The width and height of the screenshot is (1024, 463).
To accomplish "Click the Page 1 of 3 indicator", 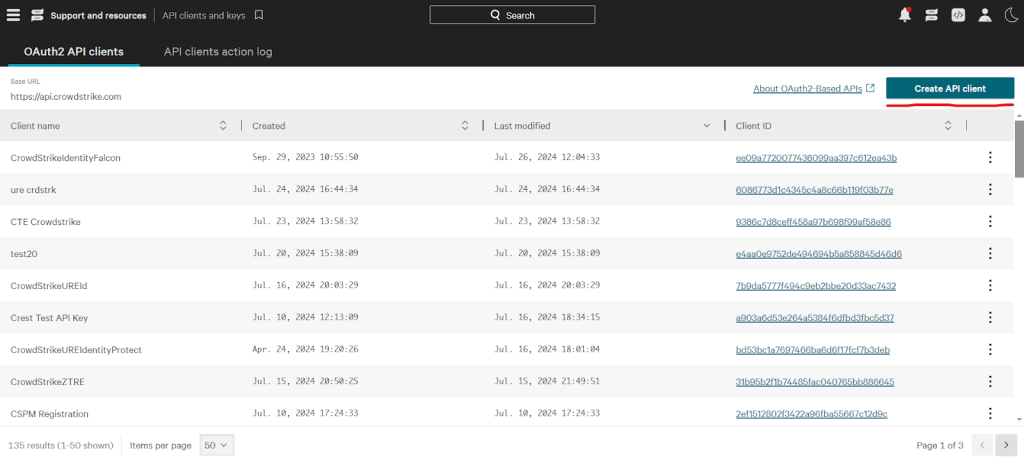I will 940,445.
